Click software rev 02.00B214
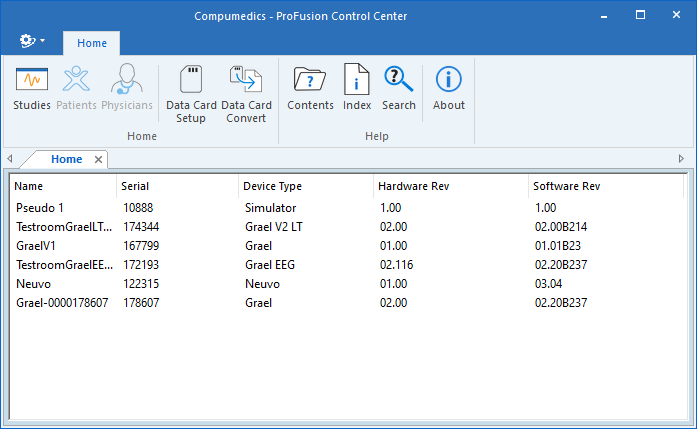This screenshot has height=429, width=697. 561,227
